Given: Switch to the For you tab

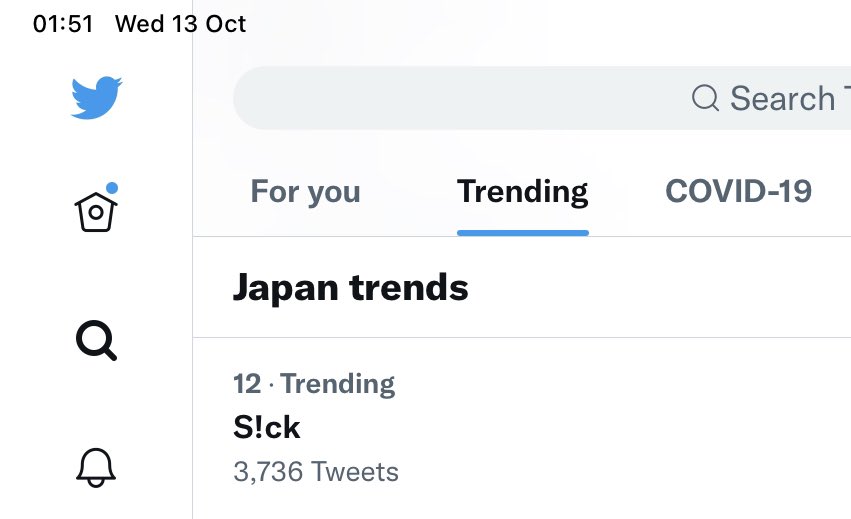Looking at the screenshot, I should pyautogui.click(x=305, y=191).
